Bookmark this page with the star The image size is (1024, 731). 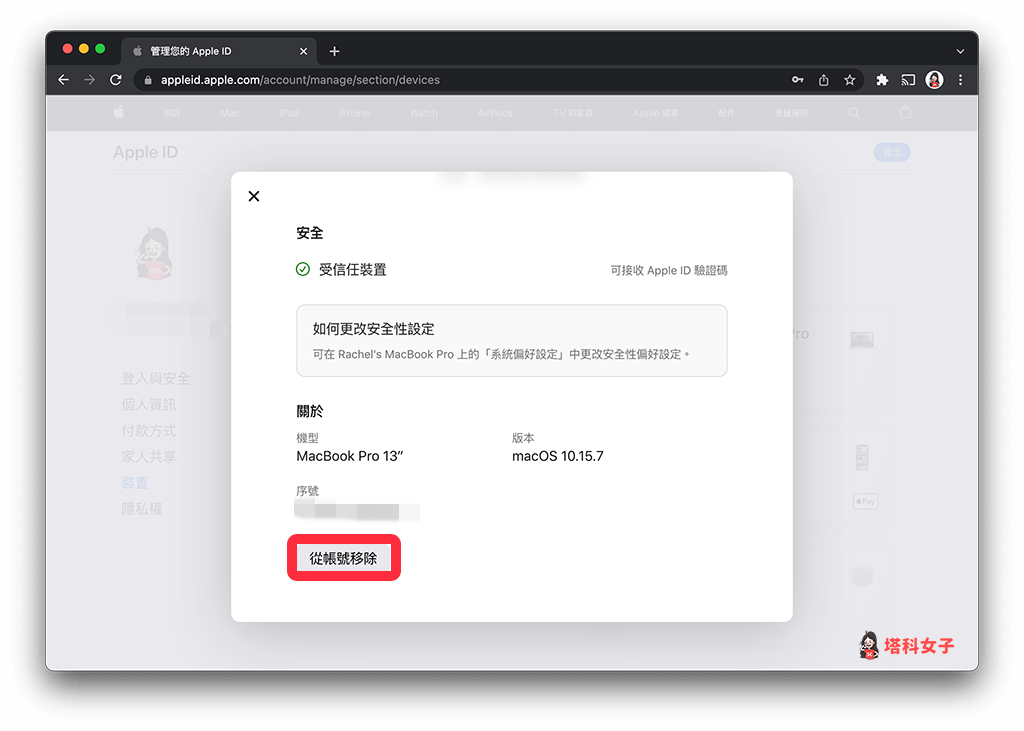click(850, 80)
